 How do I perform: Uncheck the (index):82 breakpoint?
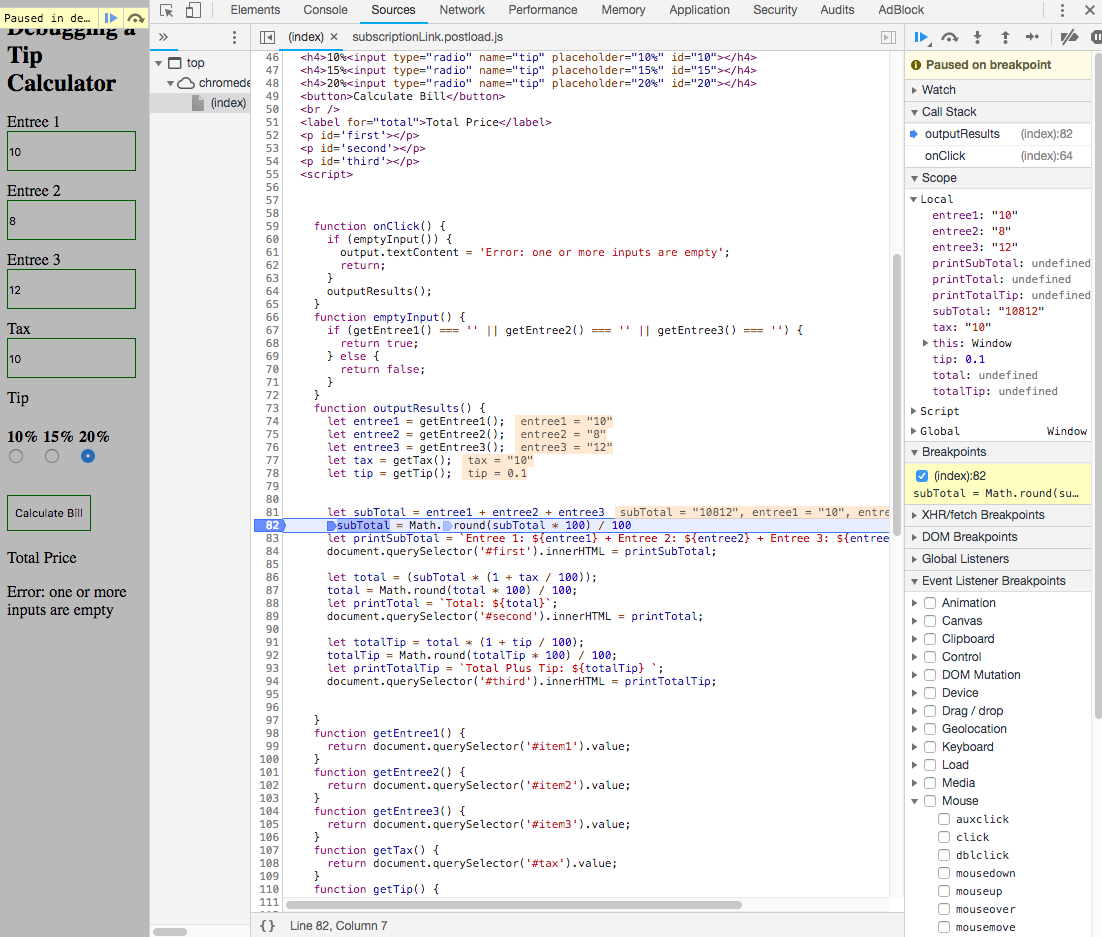point(921,475)
